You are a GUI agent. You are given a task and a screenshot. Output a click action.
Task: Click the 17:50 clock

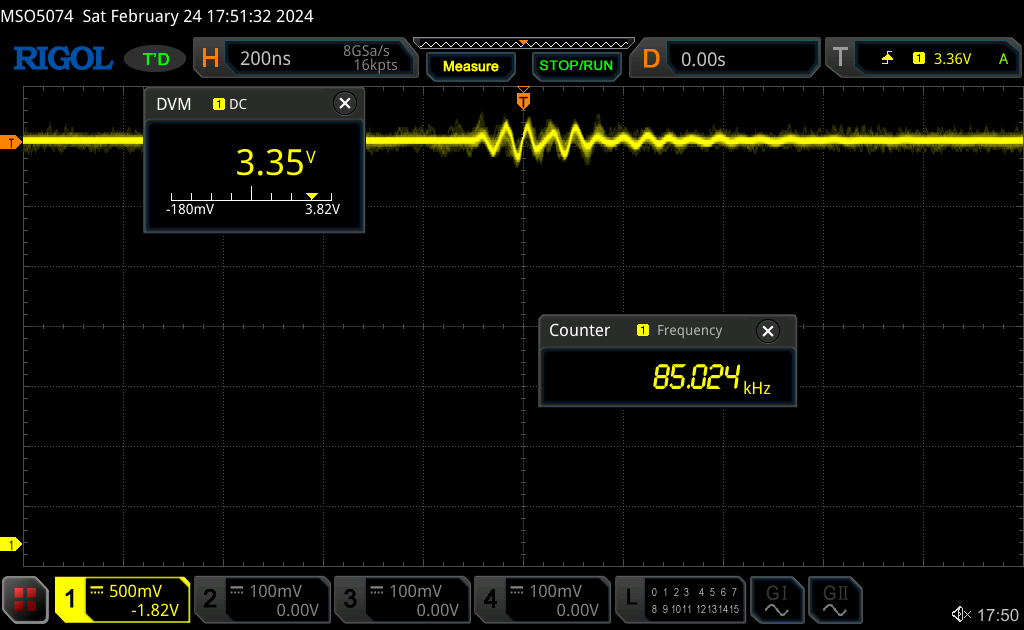click(998, 615)
